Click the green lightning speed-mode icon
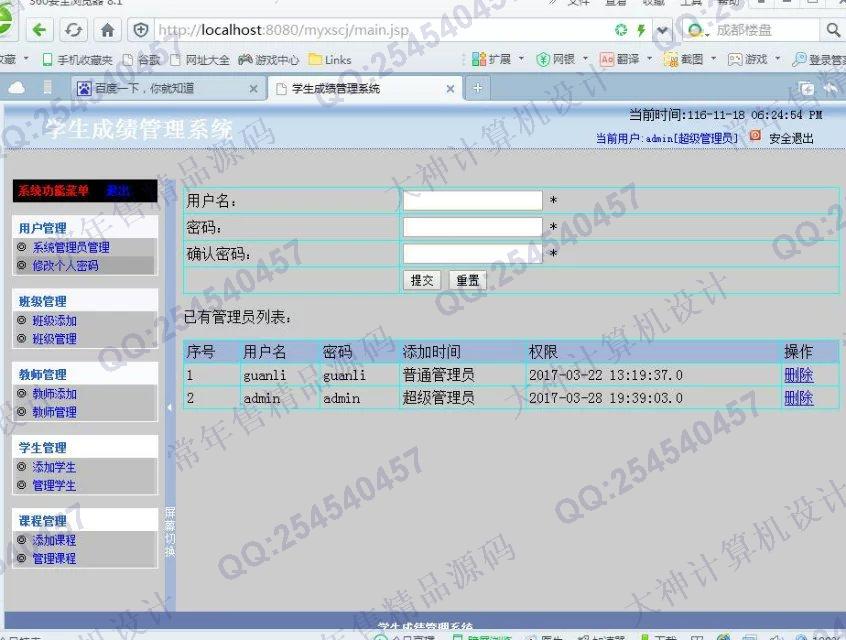The height and width of the screenshot is (640, 846). [641, 30]
